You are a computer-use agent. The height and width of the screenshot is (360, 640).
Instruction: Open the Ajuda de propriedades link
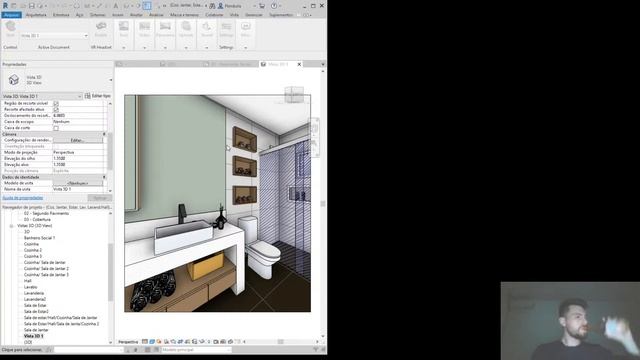click(x=23, y=198)
